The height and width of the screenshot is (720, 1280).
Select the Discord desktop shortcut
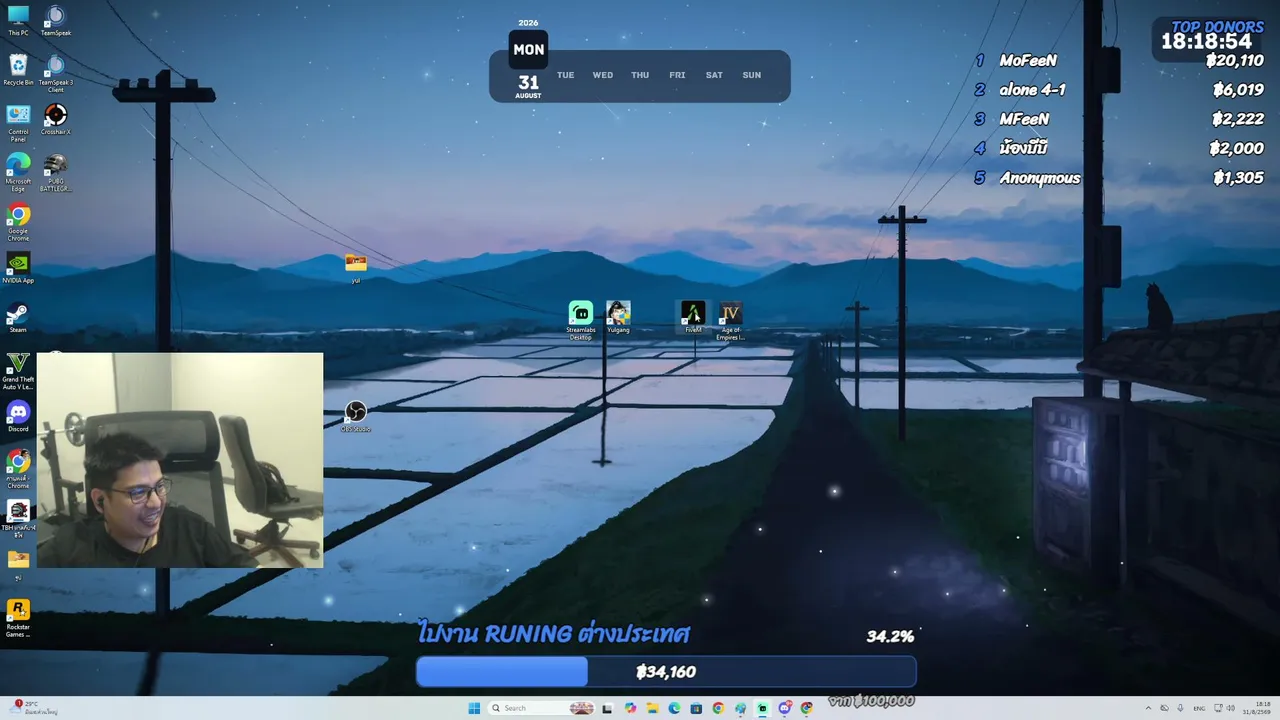(x=18, y=416)
